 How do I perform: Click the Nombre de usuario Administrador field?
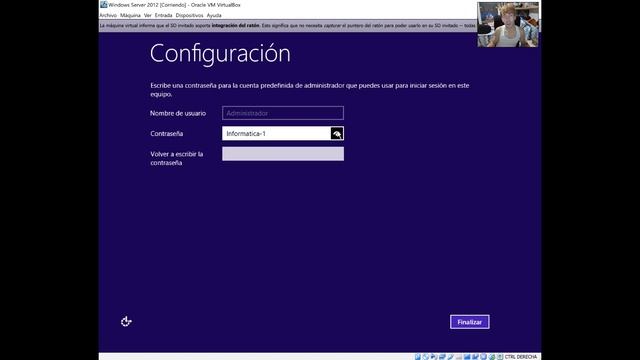(x=283, y=113)
